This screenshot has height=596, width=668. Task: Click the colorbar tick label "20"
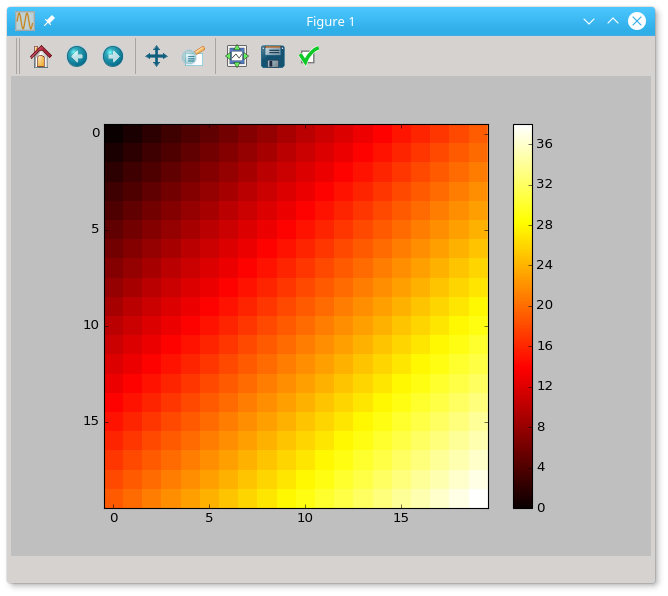coord(545,305)
